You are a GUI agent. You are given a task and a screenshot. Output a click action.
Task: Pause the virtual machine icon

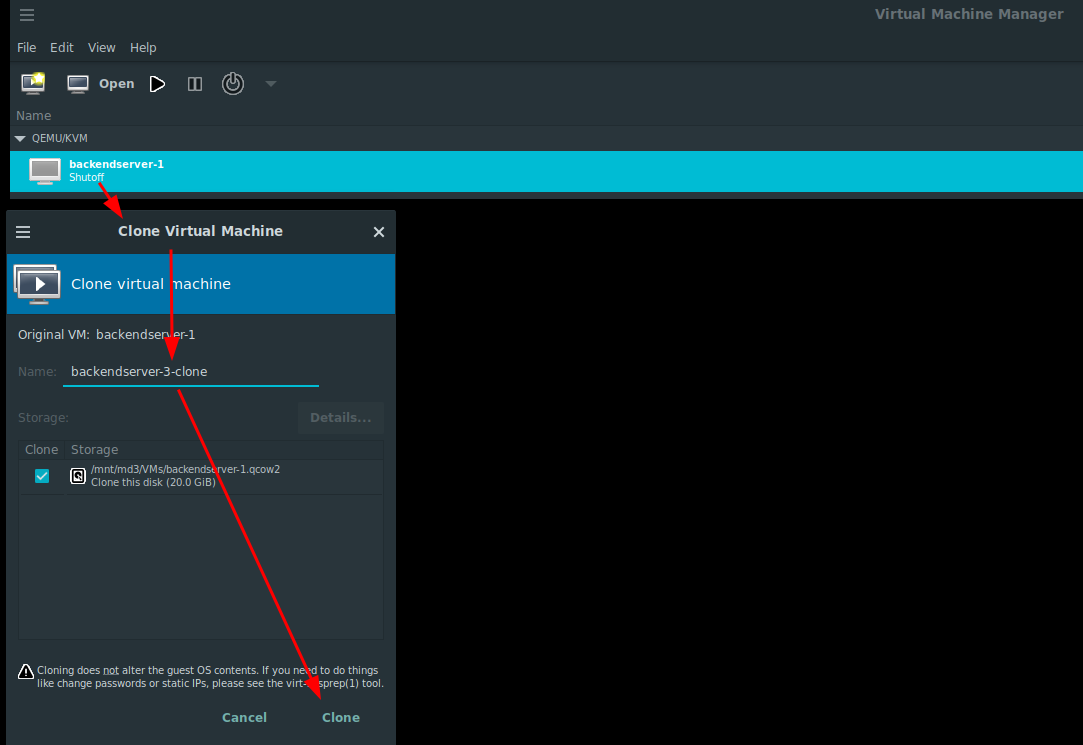(195, 84)
